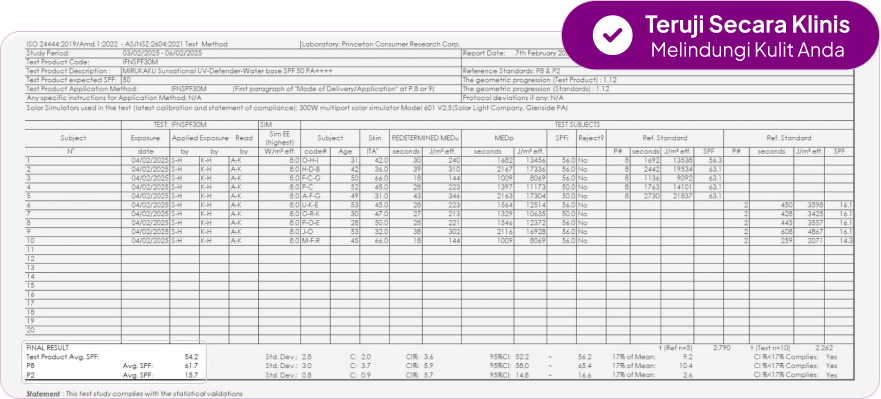Click the "Teruji Secara Klinis" badge heading

coord(747,25)
